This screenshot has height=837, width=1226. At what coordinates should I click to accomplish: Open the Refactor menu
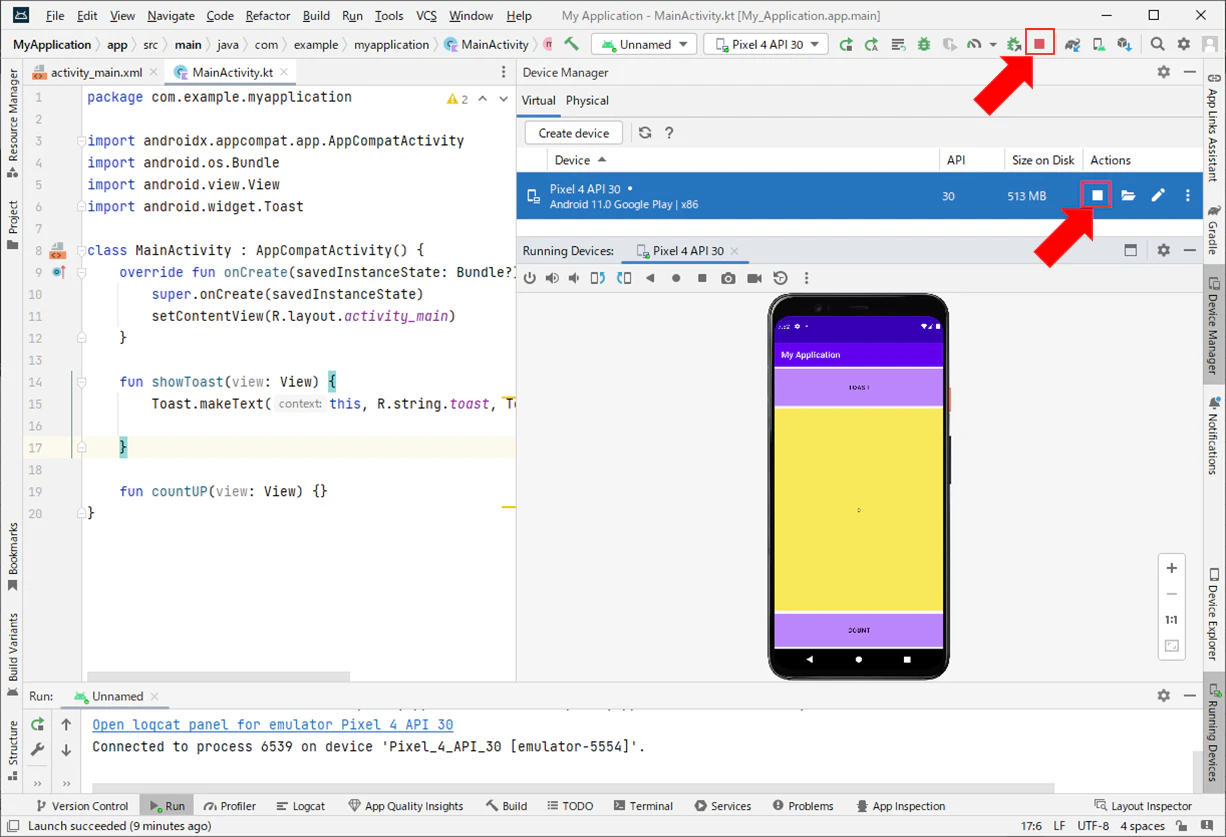268,16
